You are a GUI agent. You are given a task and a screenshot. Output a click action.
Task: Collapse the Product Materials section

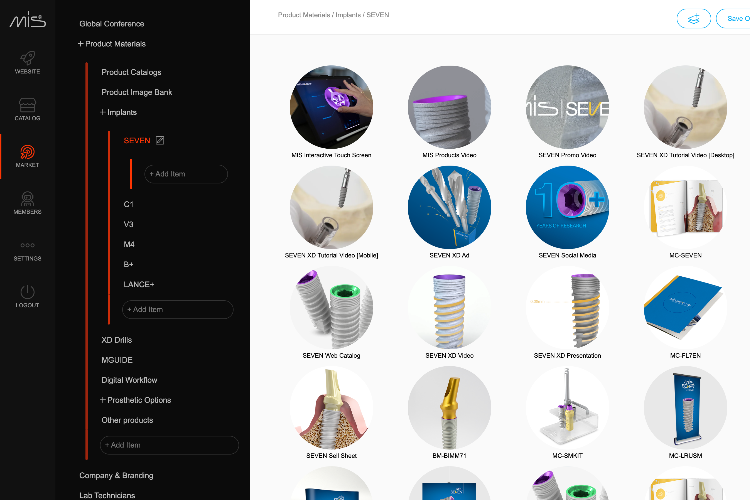click(80, 44)
